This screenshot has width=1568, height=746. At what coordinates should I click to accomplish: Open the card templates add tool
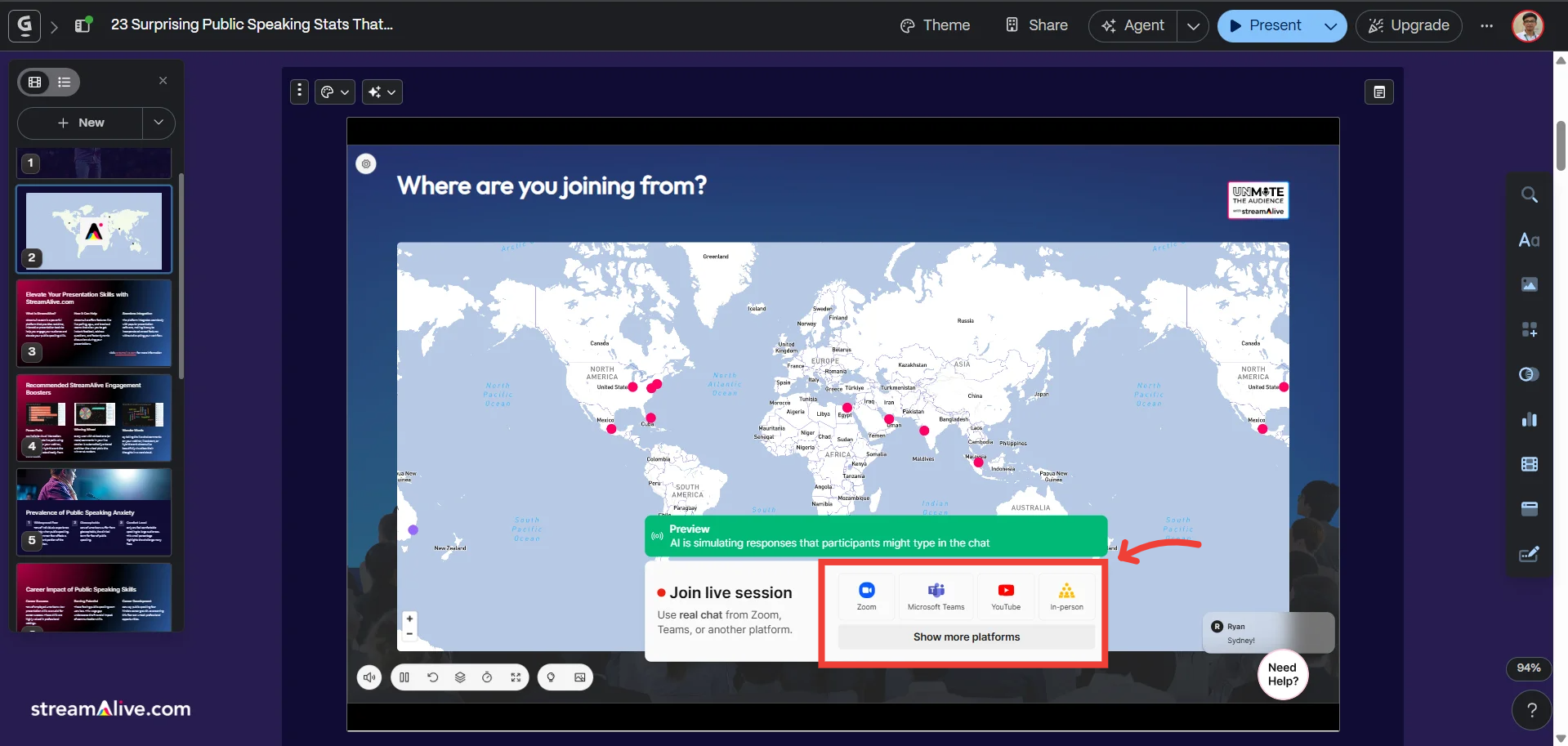click(x=1529, y=329)
